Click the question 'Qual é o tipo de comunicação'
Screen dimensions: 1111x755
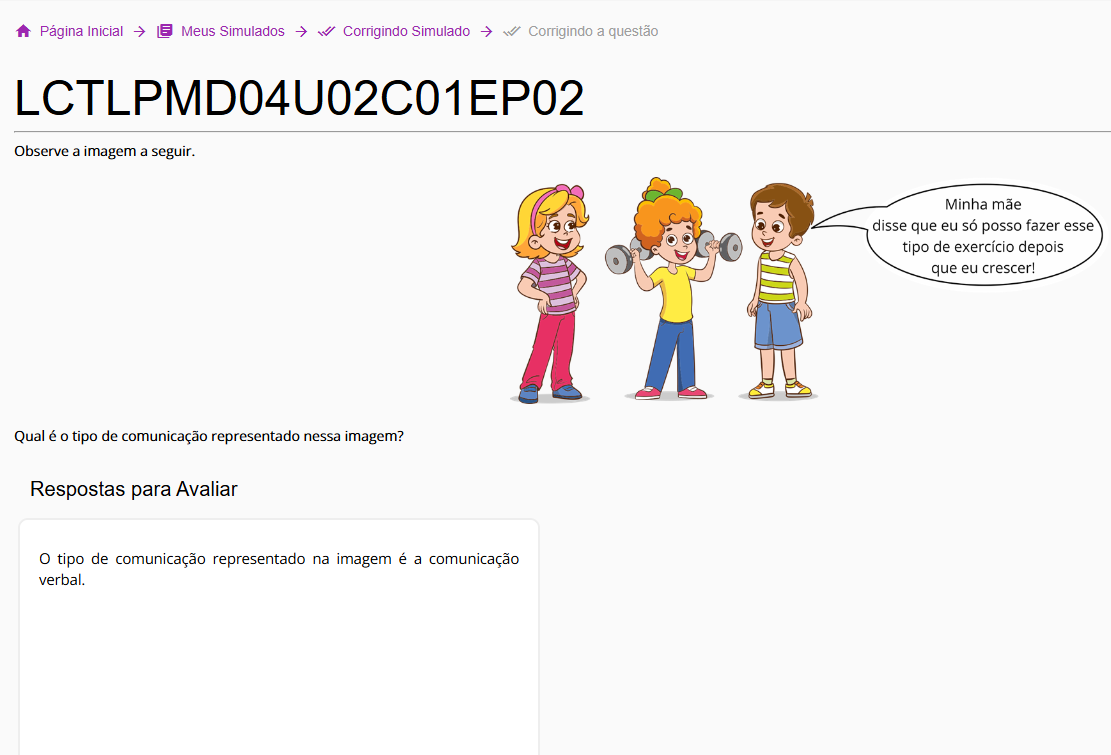click(x=209, y=436)
